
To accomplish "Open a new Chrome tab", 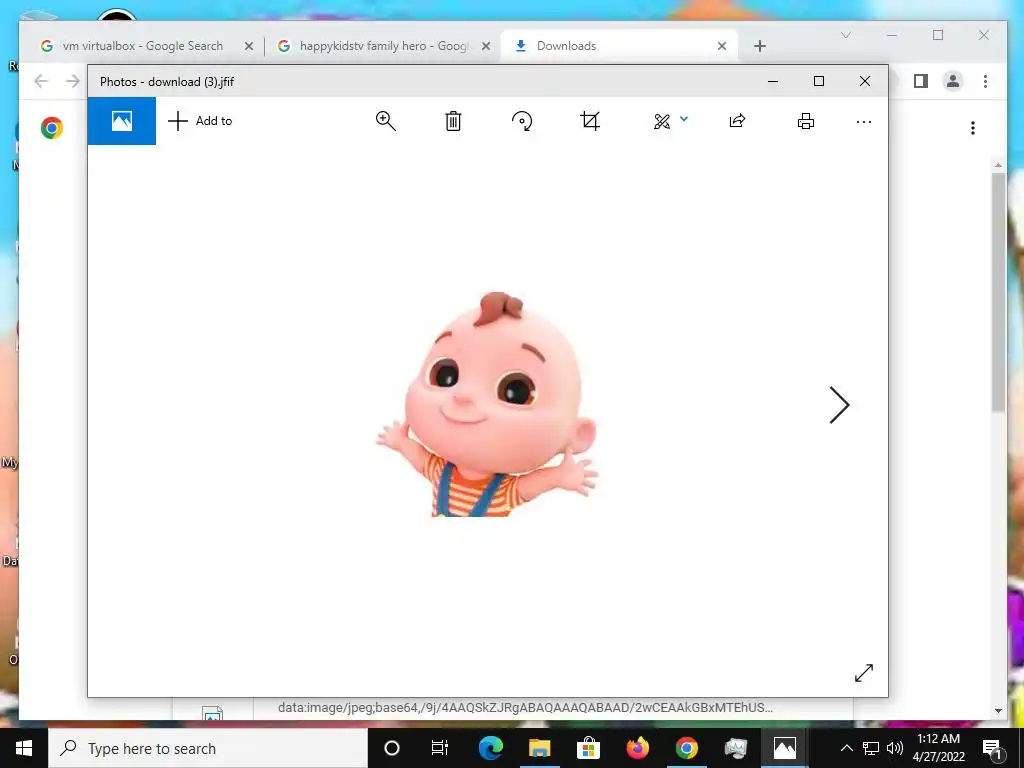I will point(760,46).
